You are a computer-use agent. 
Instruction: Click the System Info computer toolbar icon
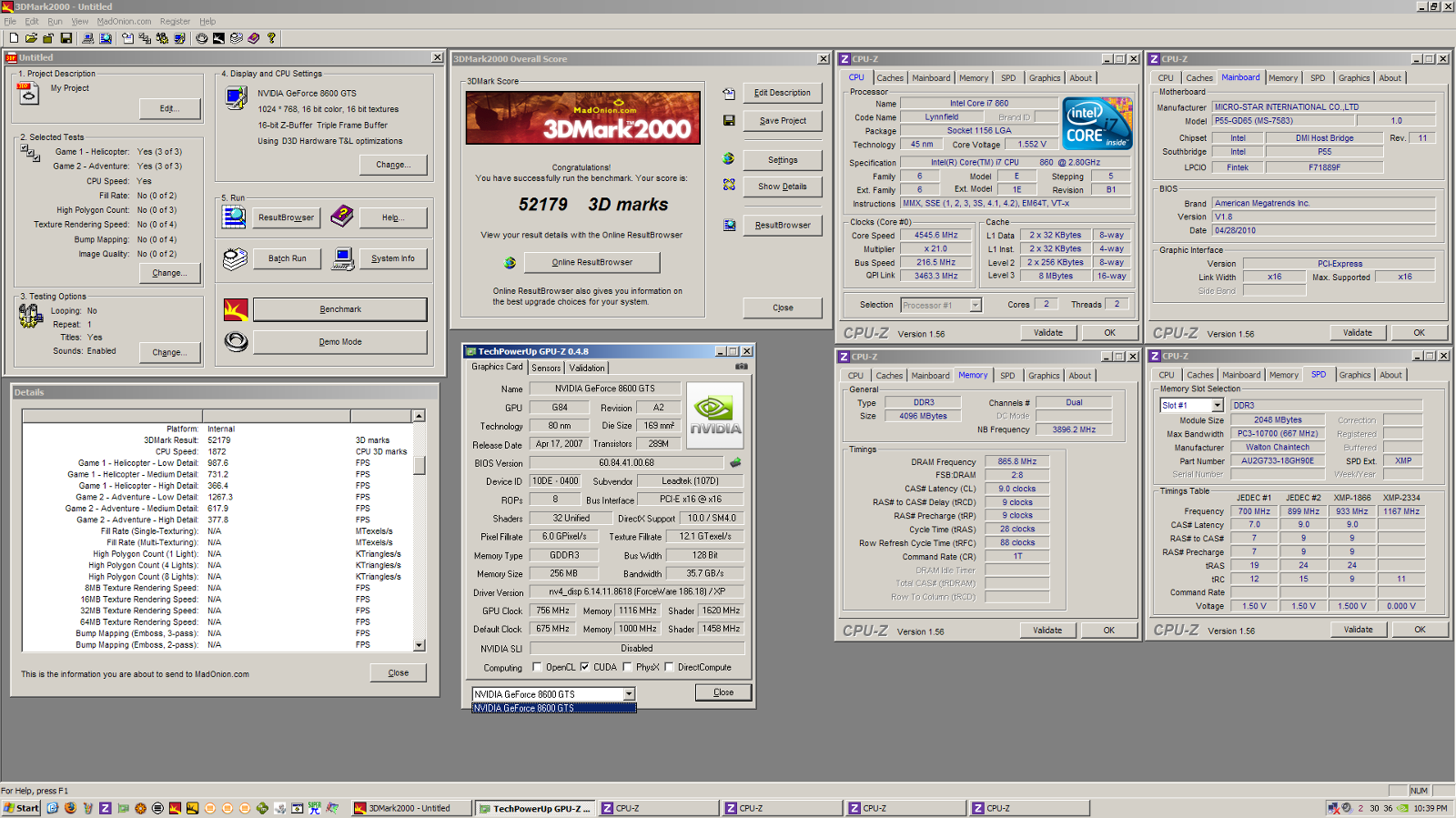click(87, 38)
